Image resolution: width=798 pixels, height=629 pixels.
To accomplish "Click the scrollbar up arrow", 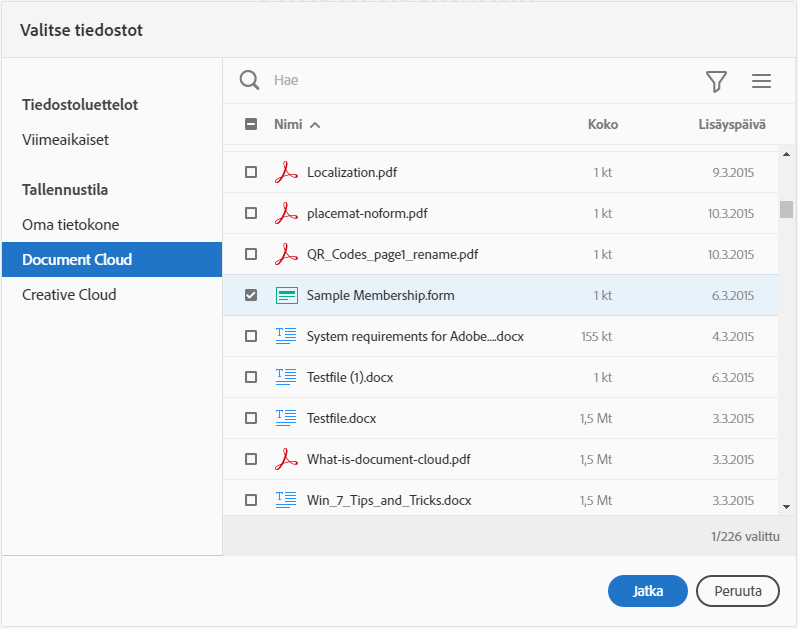I will [787, 154].
